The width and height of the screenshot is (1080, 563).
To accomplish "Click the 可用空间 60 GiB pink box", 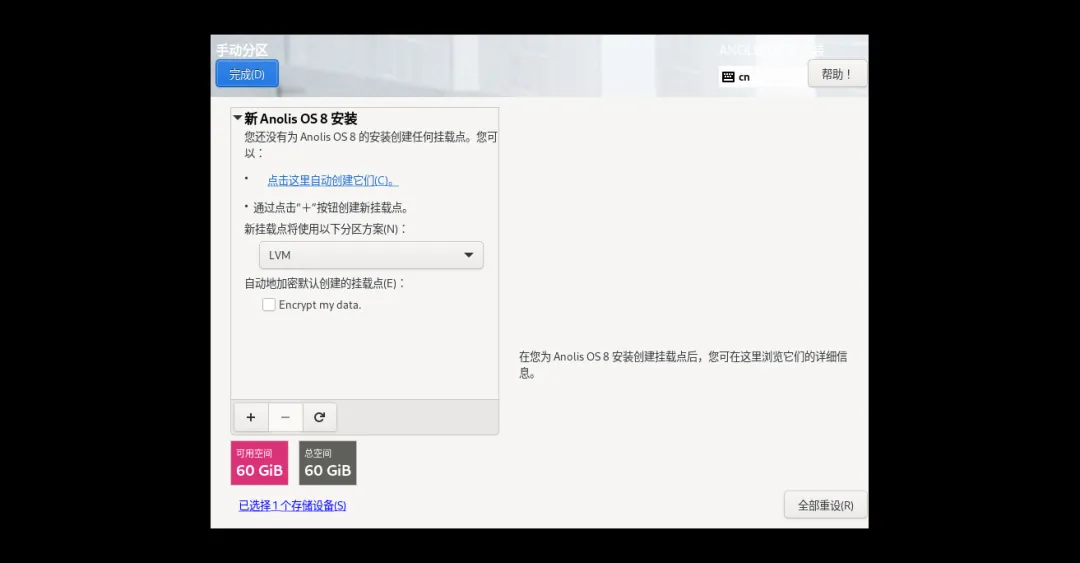I will 260,463.
